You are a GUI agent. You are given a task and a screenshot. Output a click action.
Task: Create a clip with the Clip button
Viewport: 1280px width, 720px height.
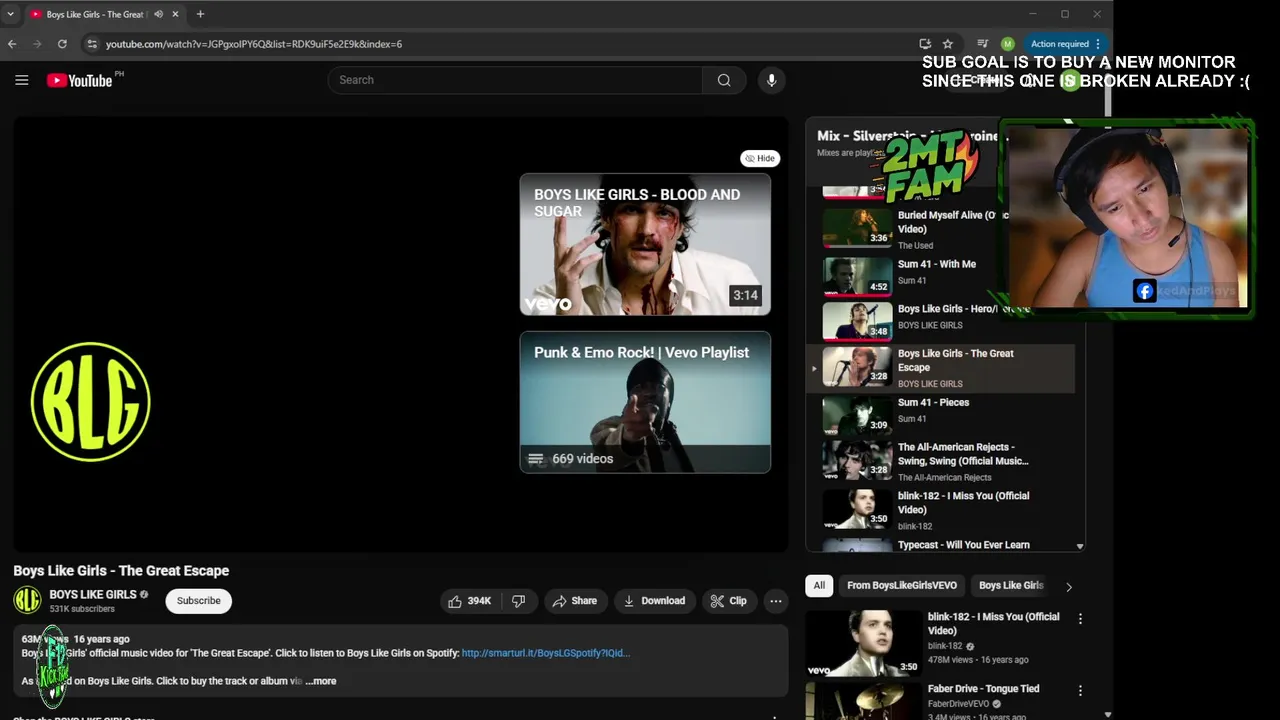pyautogui.click(x=729, y=601)
